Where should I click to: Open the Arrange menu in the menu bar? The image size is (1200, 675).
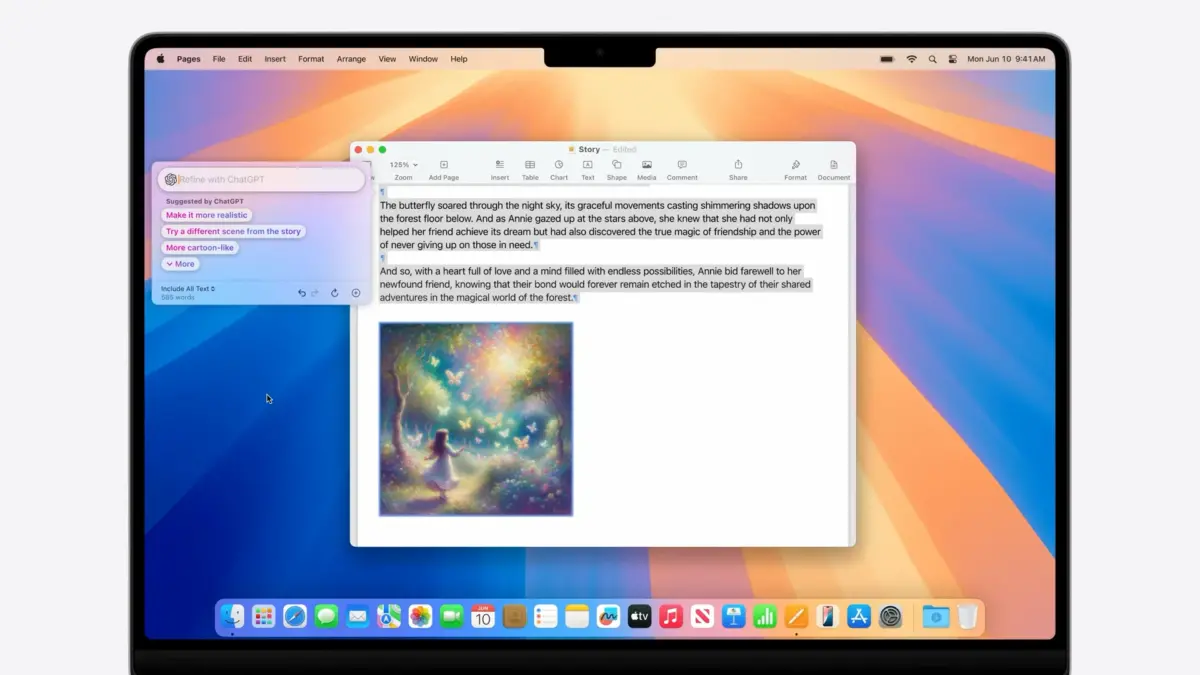tap(351, 58)
